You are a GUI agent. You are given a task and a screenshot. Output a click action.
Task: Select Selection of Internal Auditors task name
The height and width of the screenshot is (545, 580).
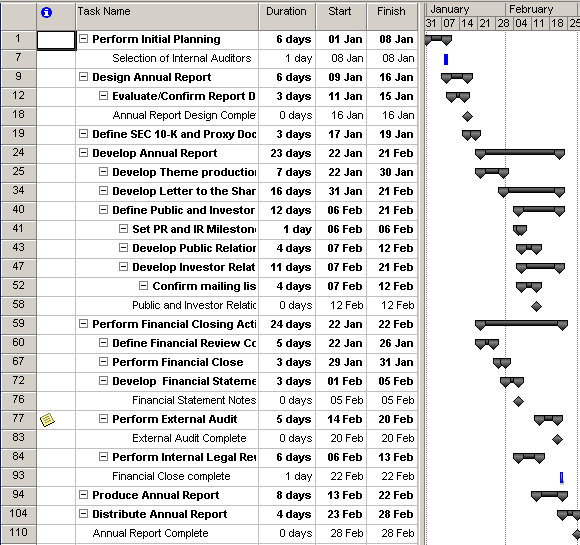(x=182, y=58)
